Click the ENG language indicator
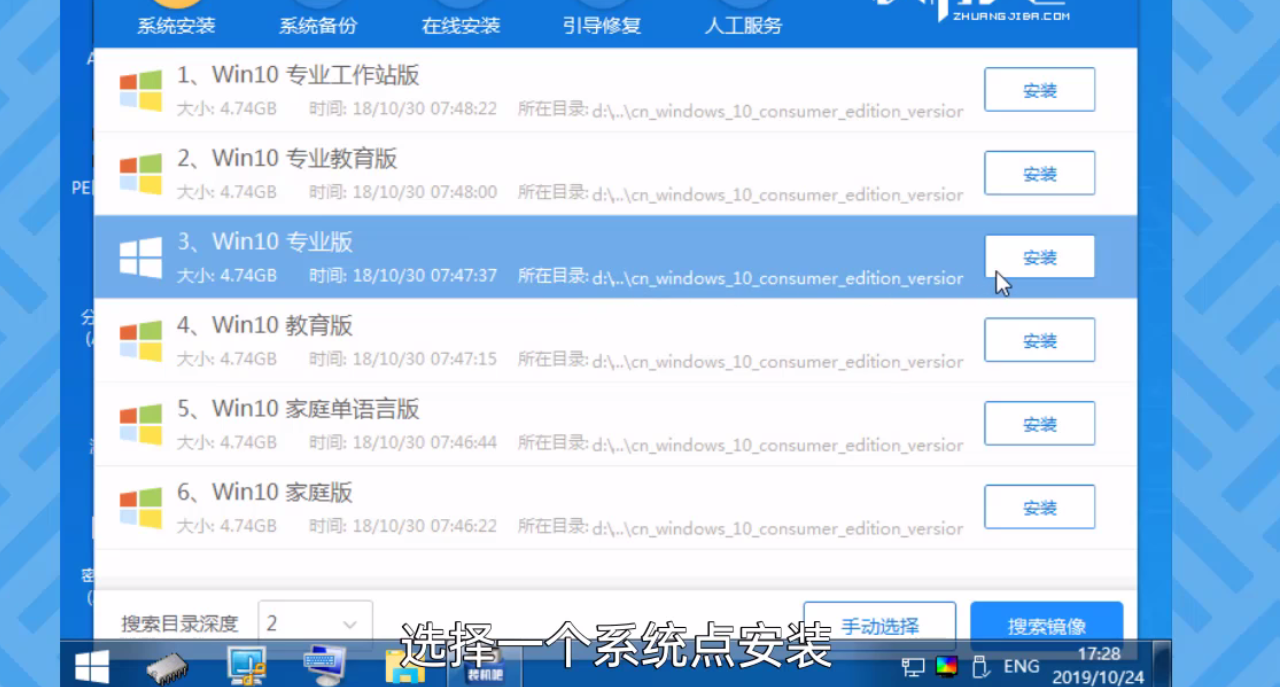The height and width of the screenshot is (687, 1280). pyautogui.click(x=1021, y=666)
